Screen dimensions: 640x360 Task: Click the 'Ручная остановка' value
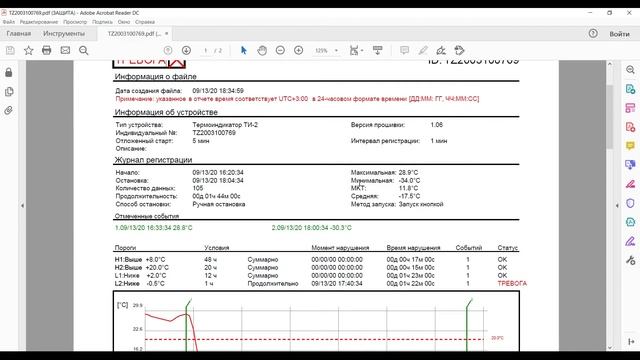point(219,204)
